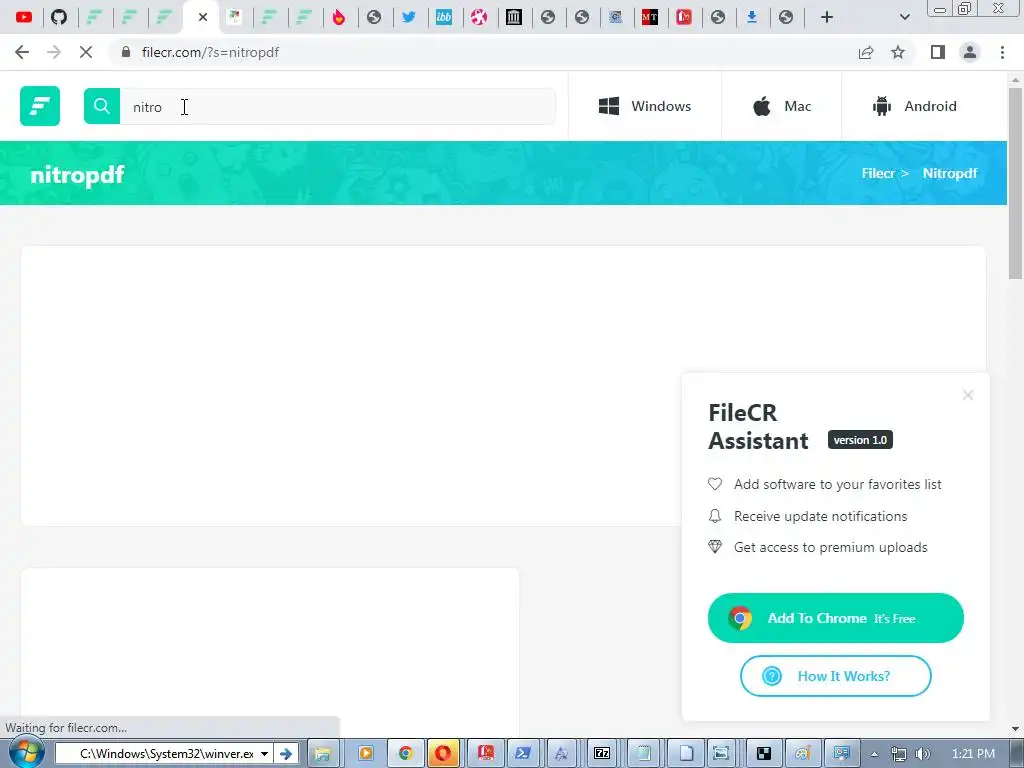Share this page icon

tap(866, 52)
